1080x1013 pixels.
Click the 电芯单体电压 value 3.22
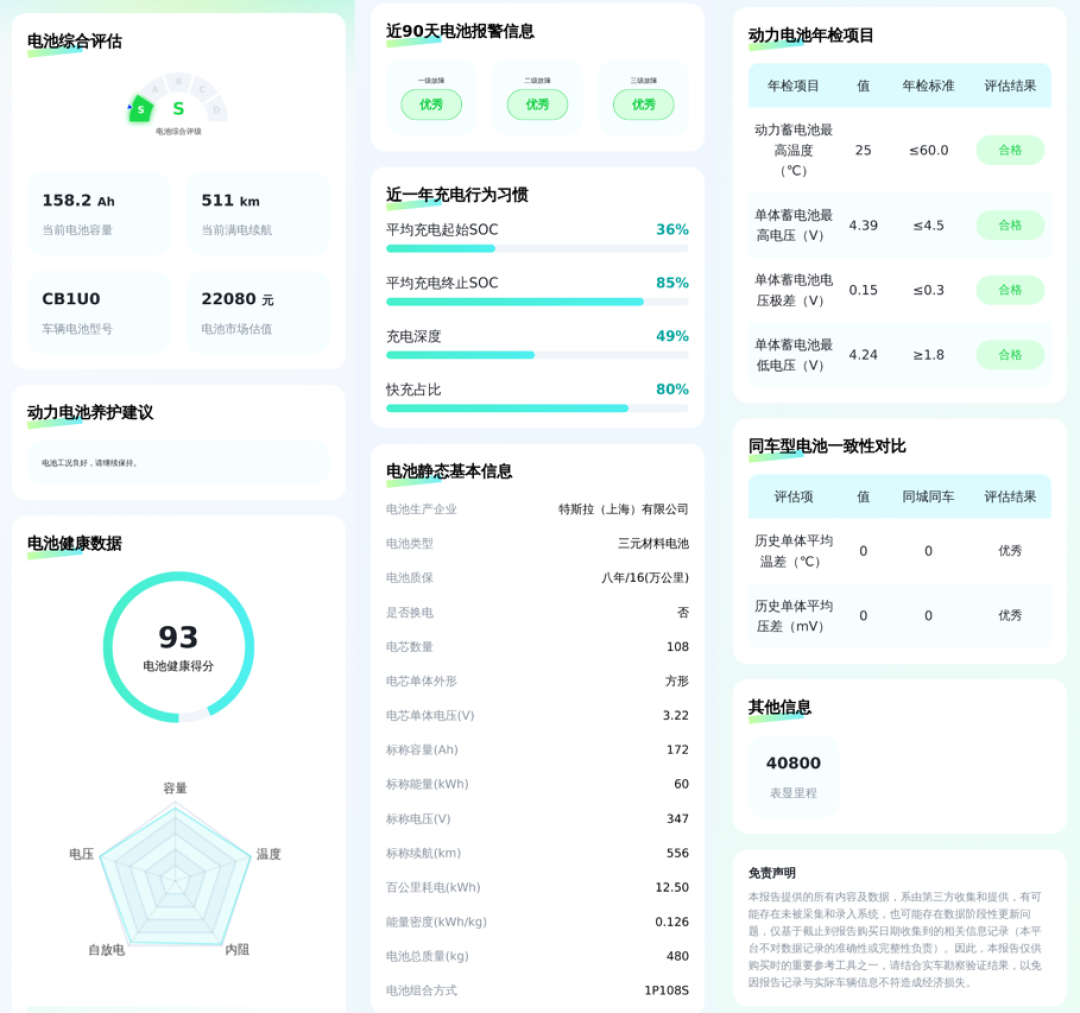click(675, 716)
